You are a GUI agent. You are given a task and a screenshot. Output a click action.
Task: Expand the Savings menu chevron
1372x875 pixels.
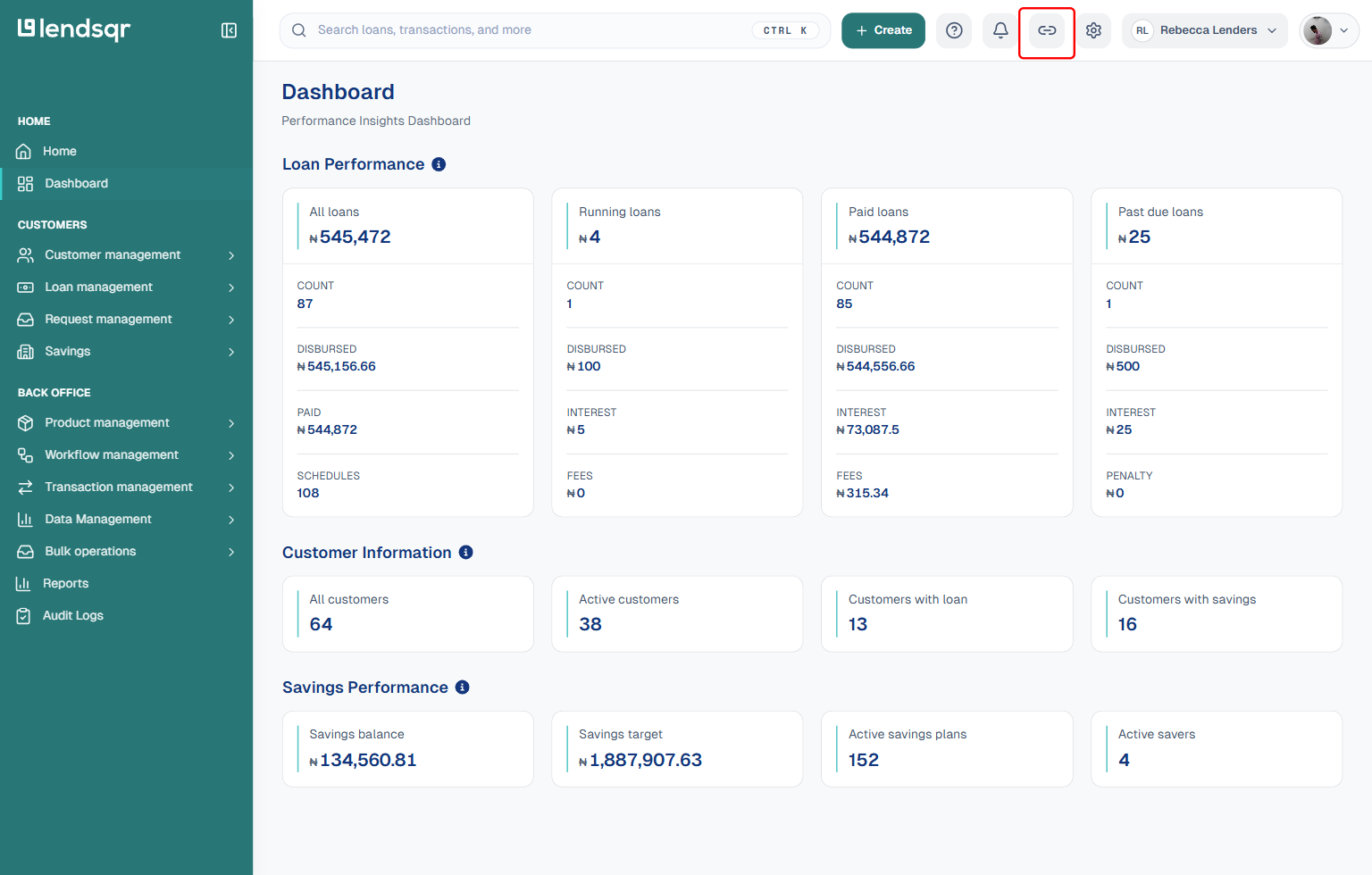coord(231,352)
